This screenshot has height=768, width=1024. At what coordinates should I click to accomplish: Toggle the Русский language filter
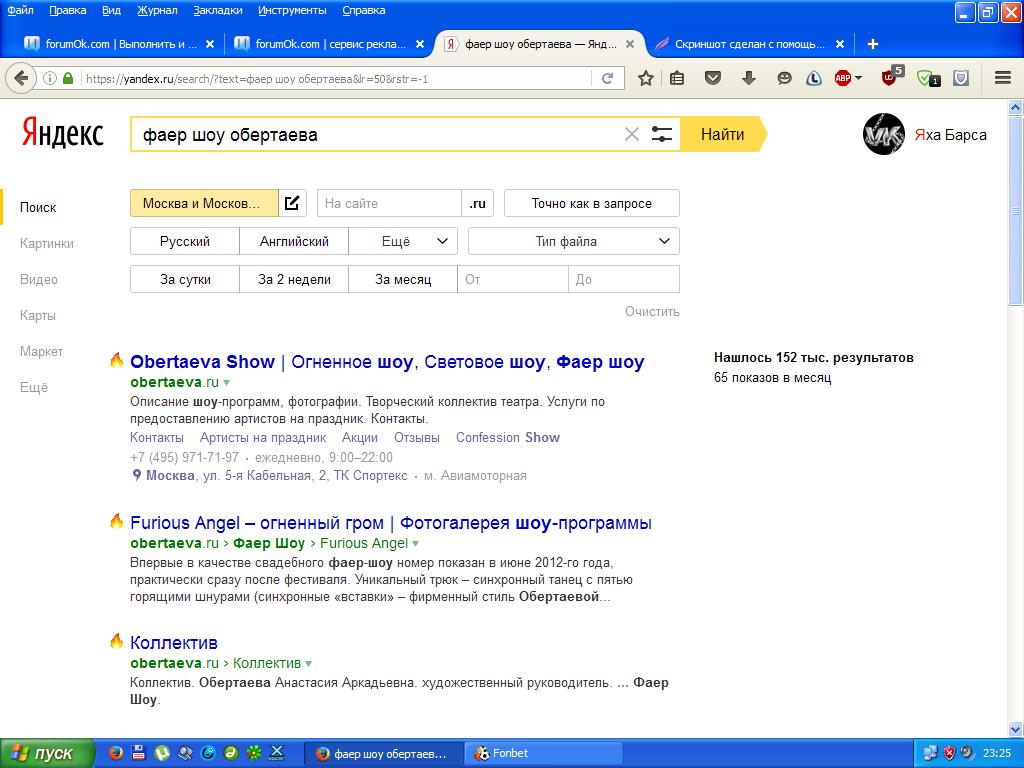click(x=185, y=241)
